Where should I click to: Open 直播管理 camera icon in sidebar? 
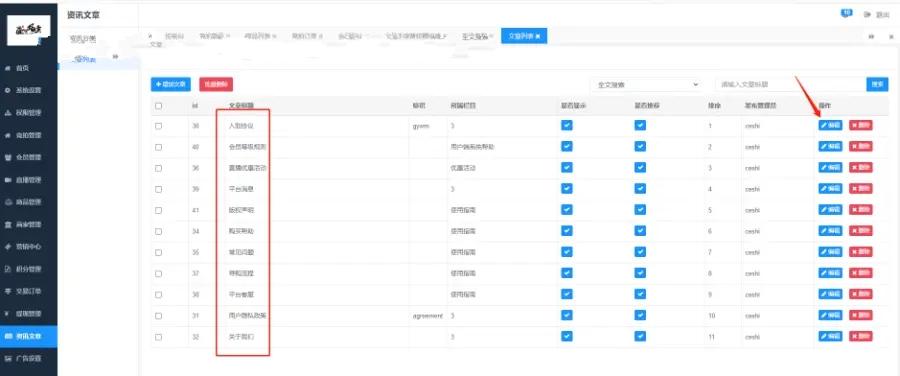[x=7, y=180]
